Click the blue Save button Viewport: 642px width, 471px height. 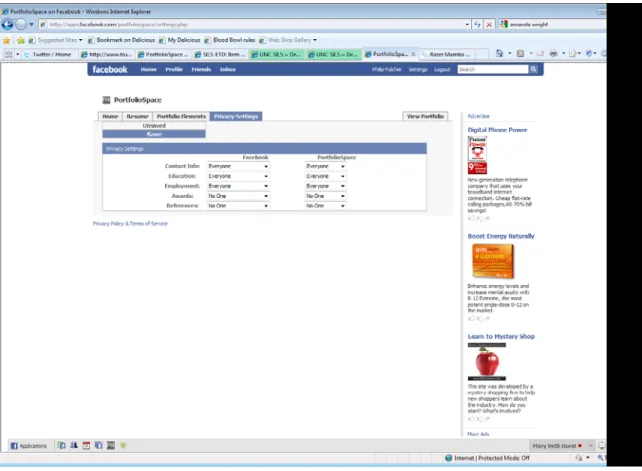point(154,134)
